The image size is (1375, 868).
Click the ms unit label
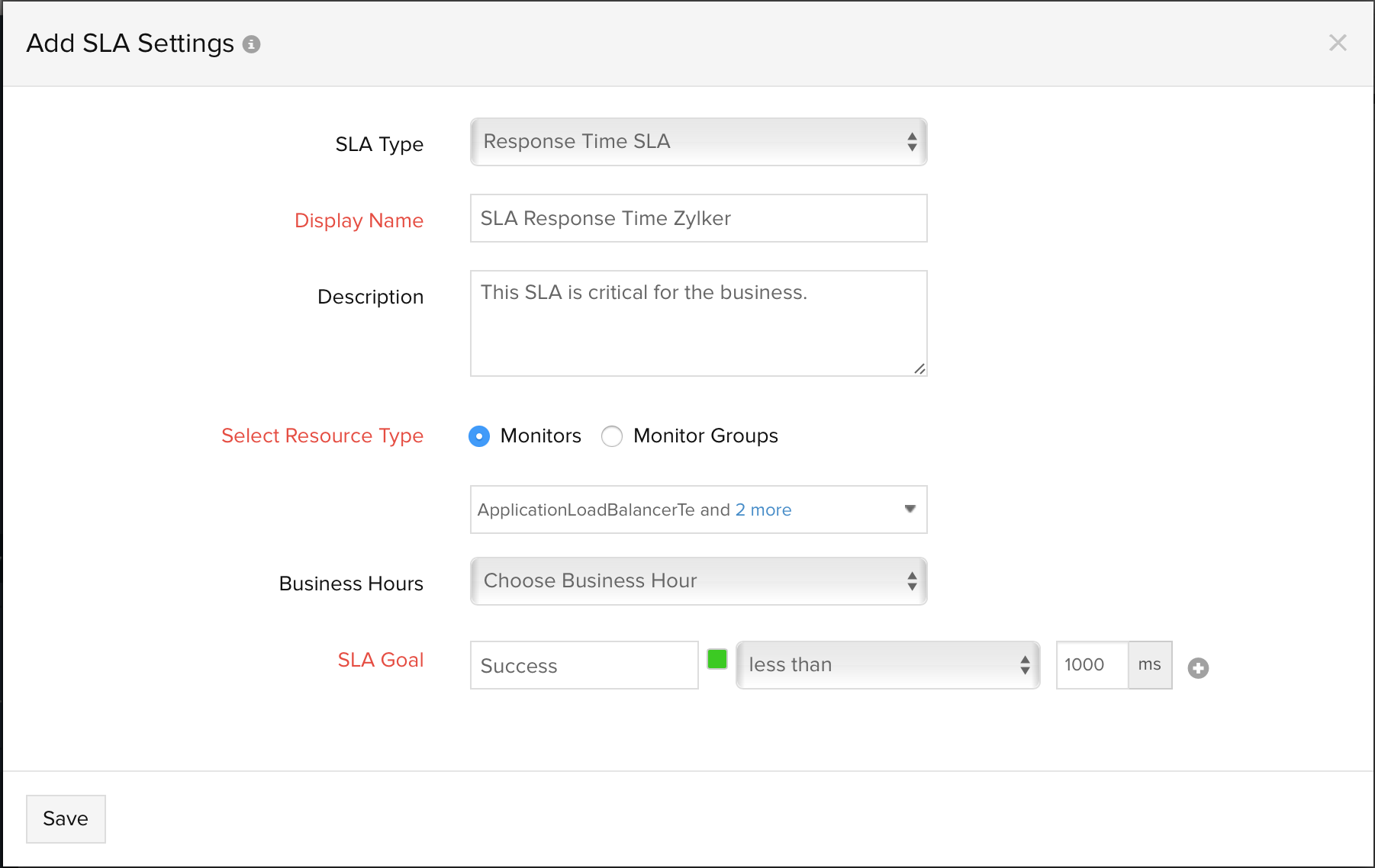(x=1149, y=665)
